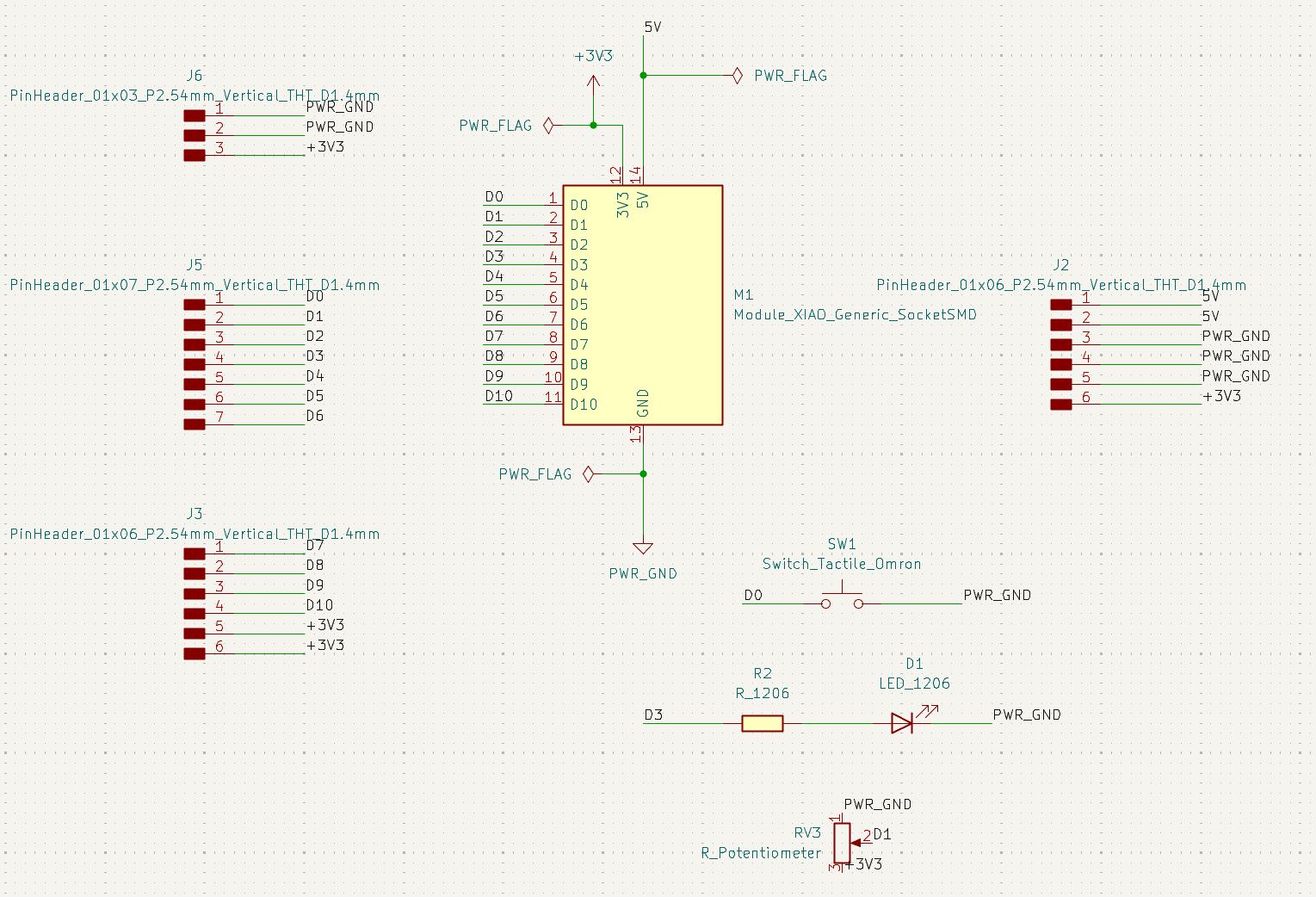Select the D3 label left of resistor R2
This screenshot has width=1316, height=897.
654,715
